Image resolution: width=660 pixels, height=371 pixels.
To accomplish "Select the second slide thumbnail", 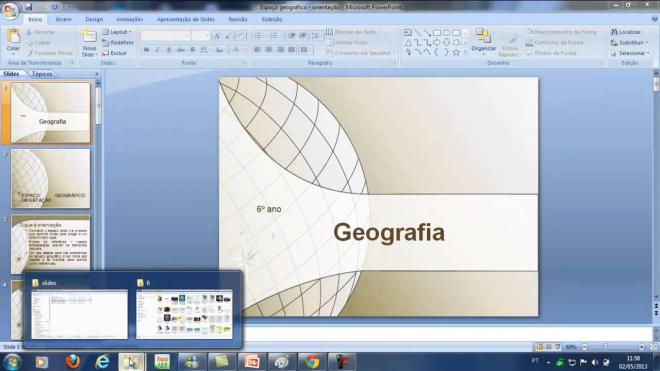I will [51, 179].
